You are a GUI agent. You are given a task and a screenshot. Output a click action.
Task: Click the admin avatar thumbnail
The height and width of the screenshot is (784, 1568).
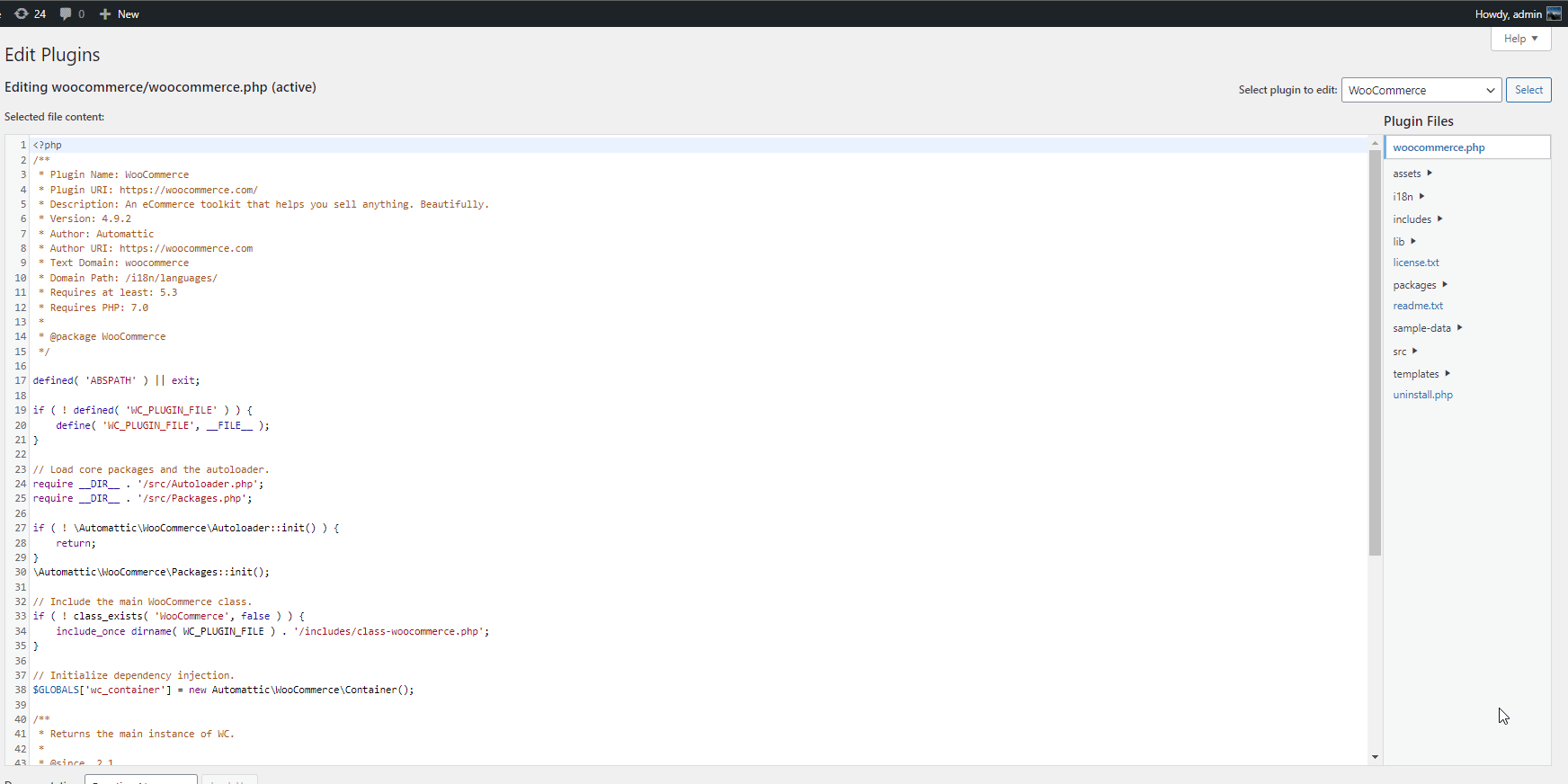point(1554,13)
